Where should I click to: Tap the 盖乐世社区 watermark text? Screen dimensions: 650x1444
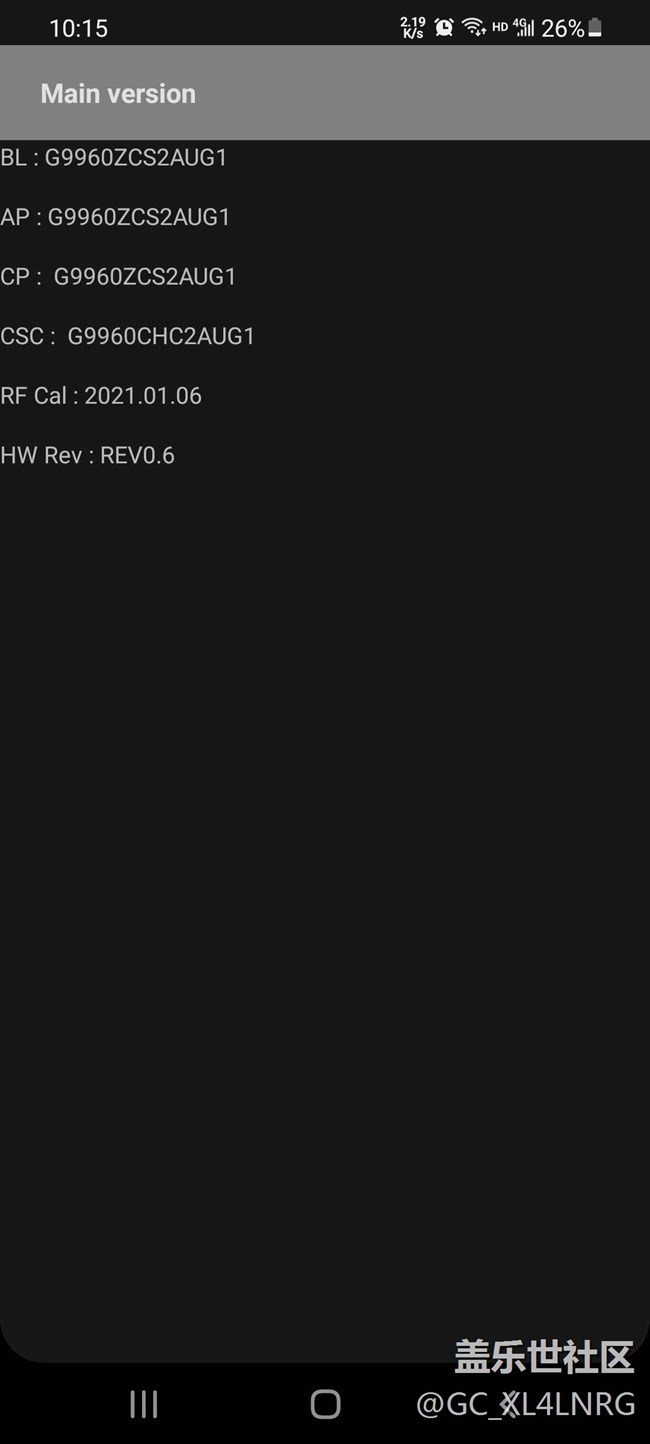pyautogui.click(x=544, y=1357)
